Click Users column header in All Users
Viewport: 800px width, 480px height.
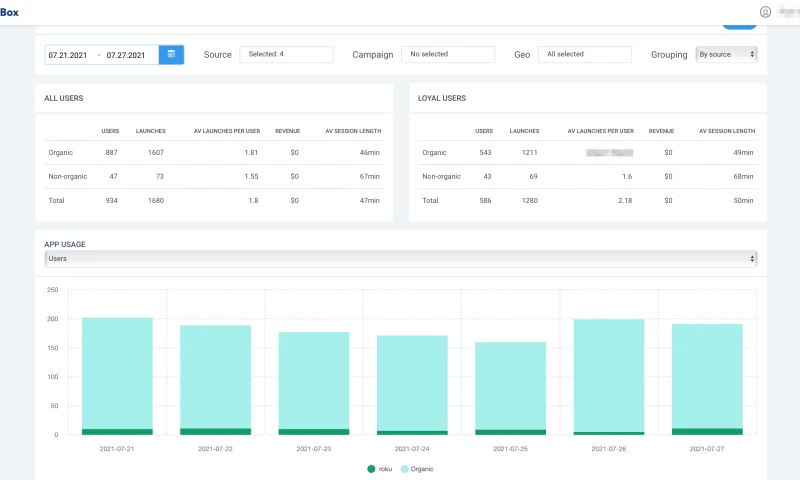point(110,131)
